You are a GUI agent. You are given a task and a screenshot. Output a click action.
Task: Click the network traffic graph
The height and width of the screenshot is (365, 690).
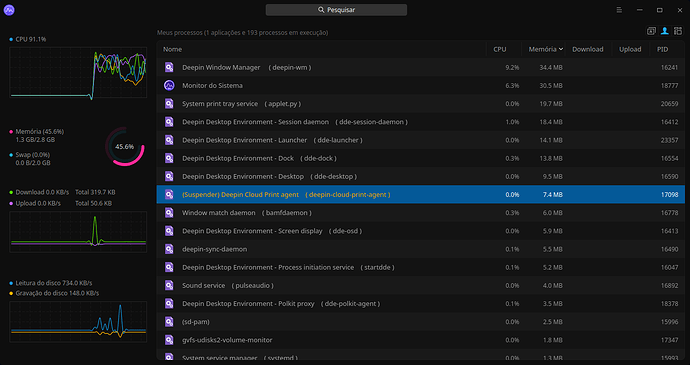[x=78, y=232]
